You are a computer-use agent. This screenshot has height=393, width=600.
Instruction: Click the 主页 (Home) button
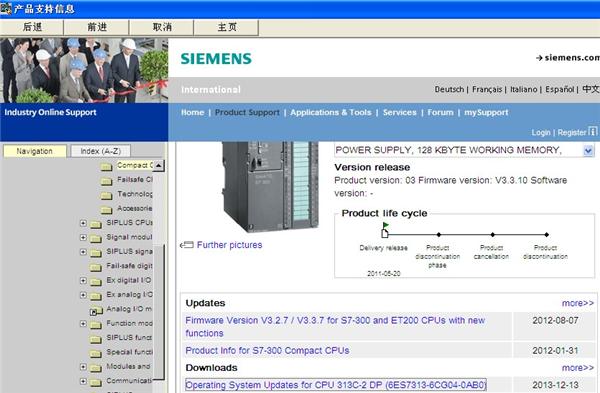[227, 27]
